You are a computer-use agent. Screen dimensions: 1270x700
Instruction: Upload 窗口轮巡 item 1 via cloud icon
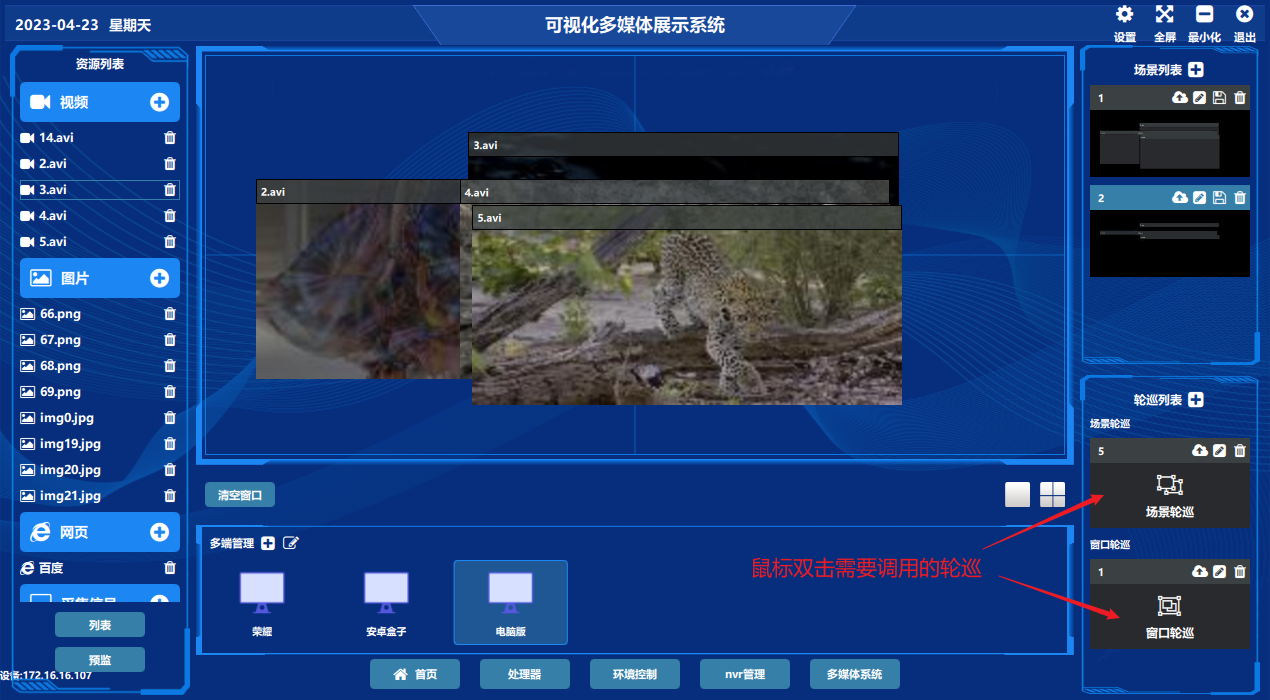click(1200, 572)
